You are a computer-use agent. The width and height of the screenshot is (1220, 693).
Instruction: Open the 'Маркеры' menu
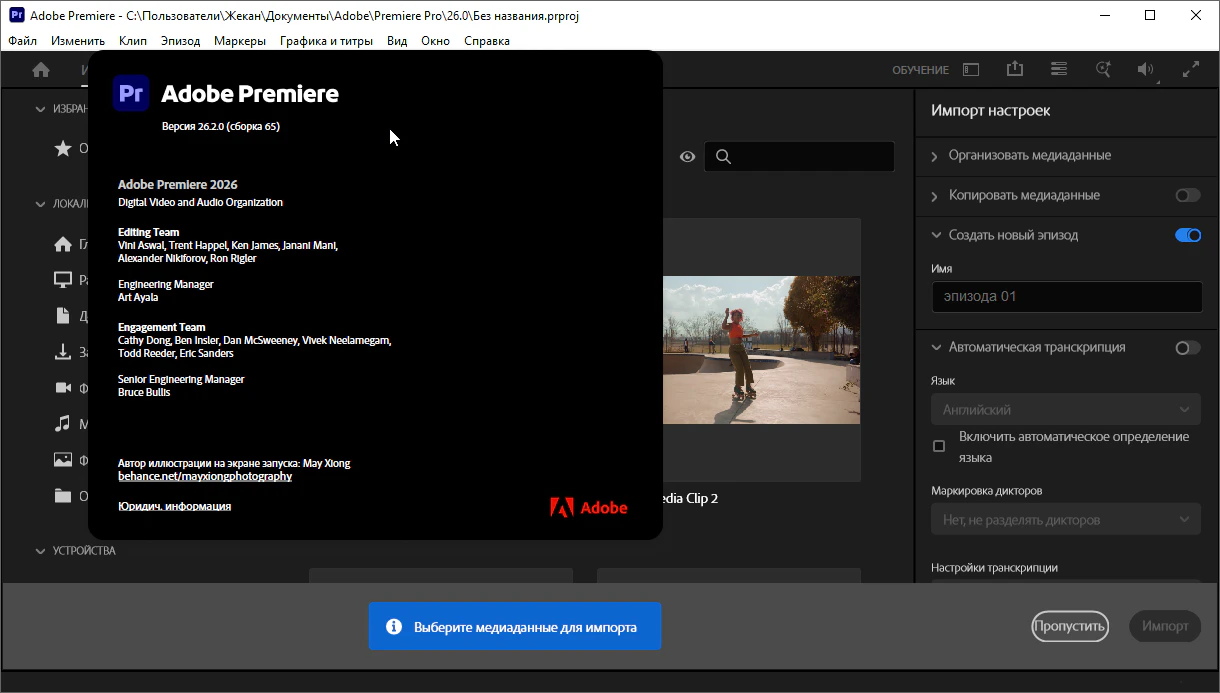[240, 41]
